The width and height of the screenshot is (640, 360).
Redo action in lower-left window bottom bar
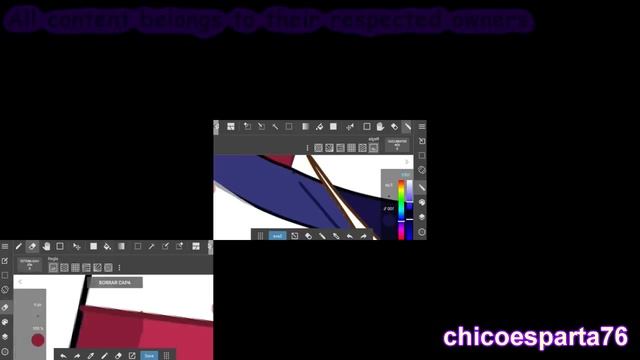point(77,356)
